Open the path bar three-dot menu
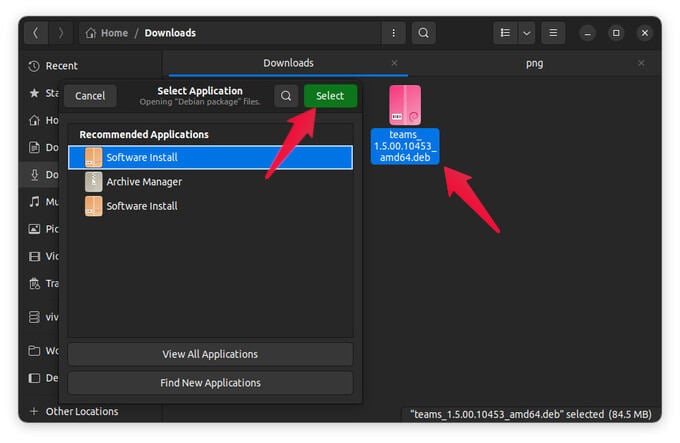This screenshot has height=443, width=680. [393, 33]
